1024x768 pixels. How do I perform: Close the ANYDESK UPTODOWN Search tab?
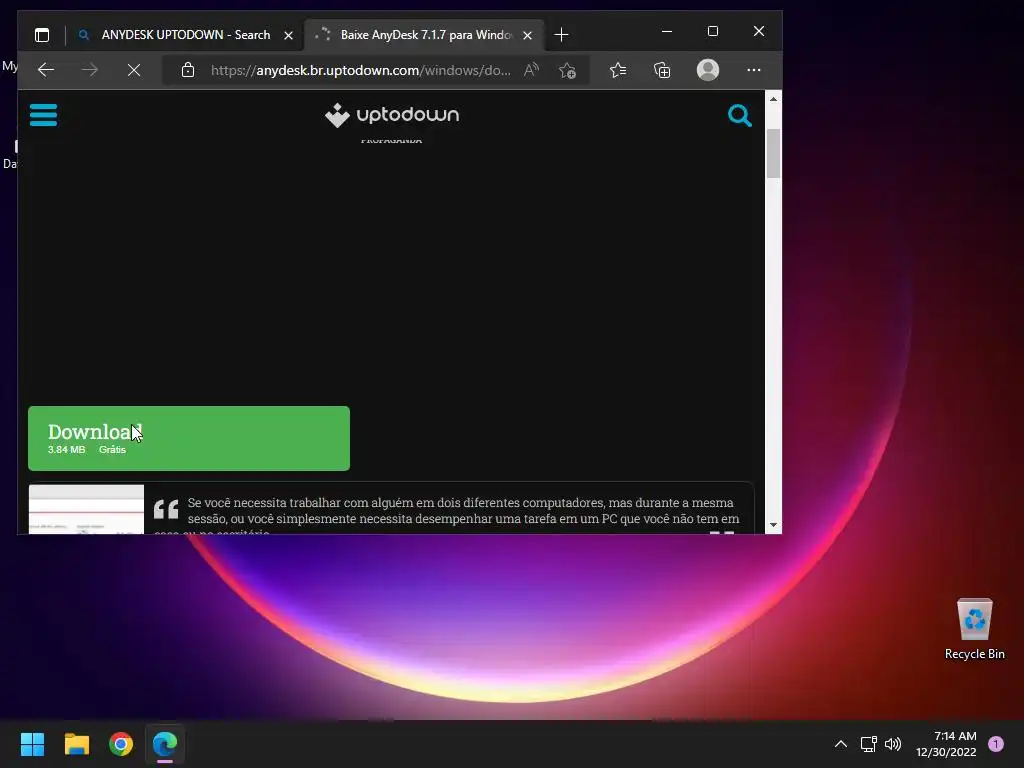click(289, 35)
